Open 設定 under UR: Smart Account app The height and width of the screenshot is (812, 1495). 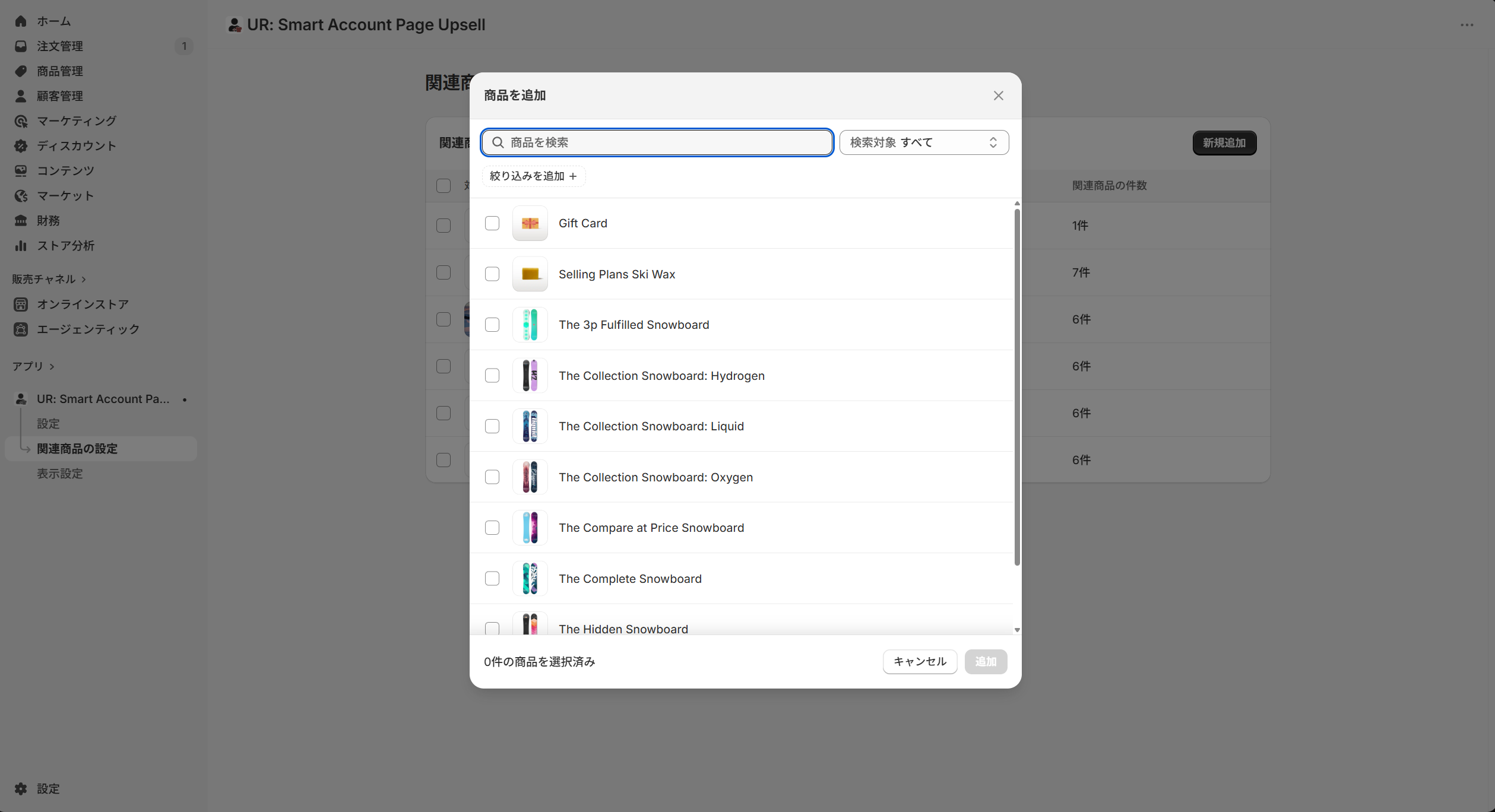pos(48,424)
